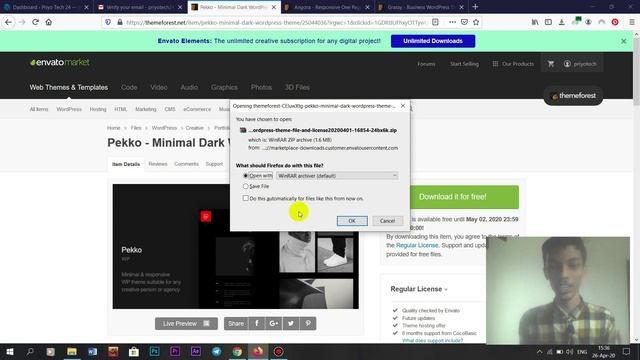
Task: Open the Graphics category menu
Action: pyautogui.click(x=224, y=87)
